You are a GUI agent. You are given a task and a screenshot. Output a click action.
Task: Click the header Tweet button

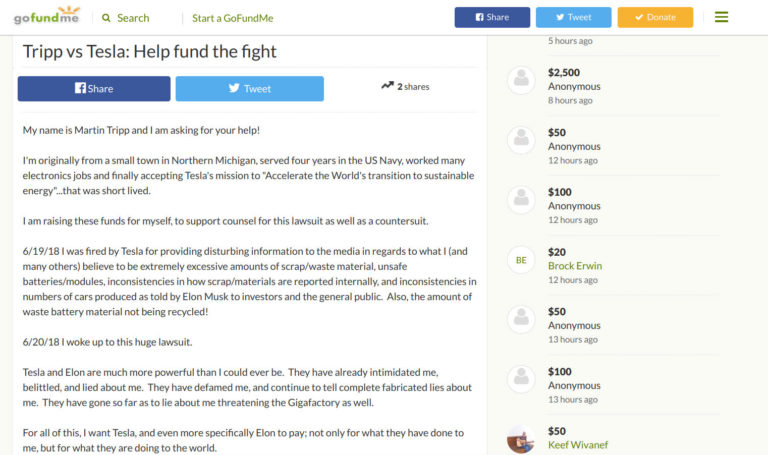(x=574, y=17)
